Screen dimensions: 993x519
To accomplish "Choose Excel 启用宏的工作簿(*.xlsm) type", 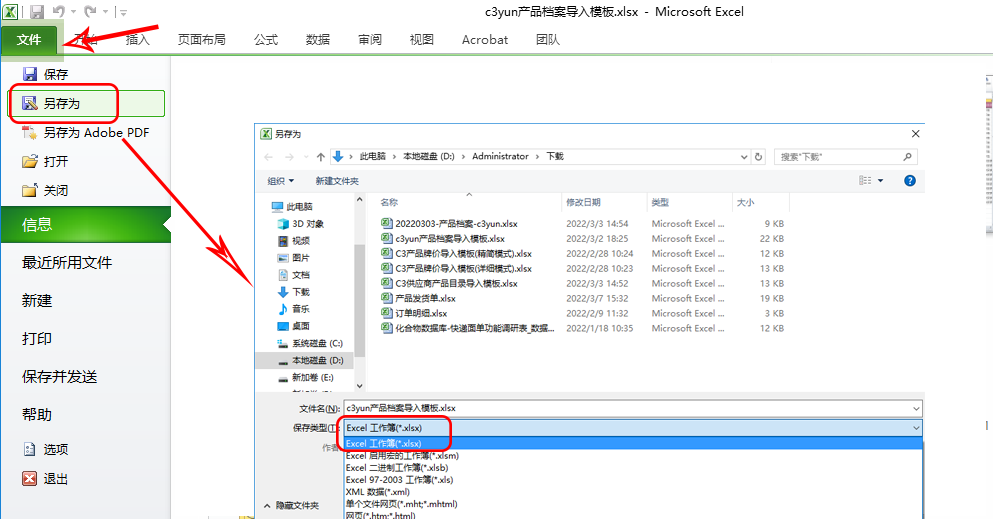I will point(633,456).
